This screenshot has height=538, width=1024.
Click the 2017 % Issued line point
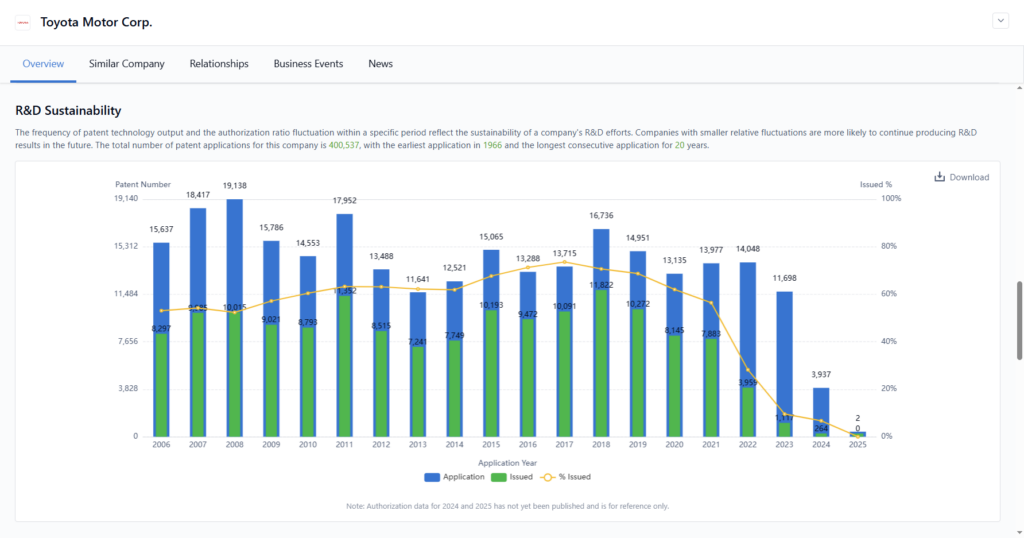(564, 262)
